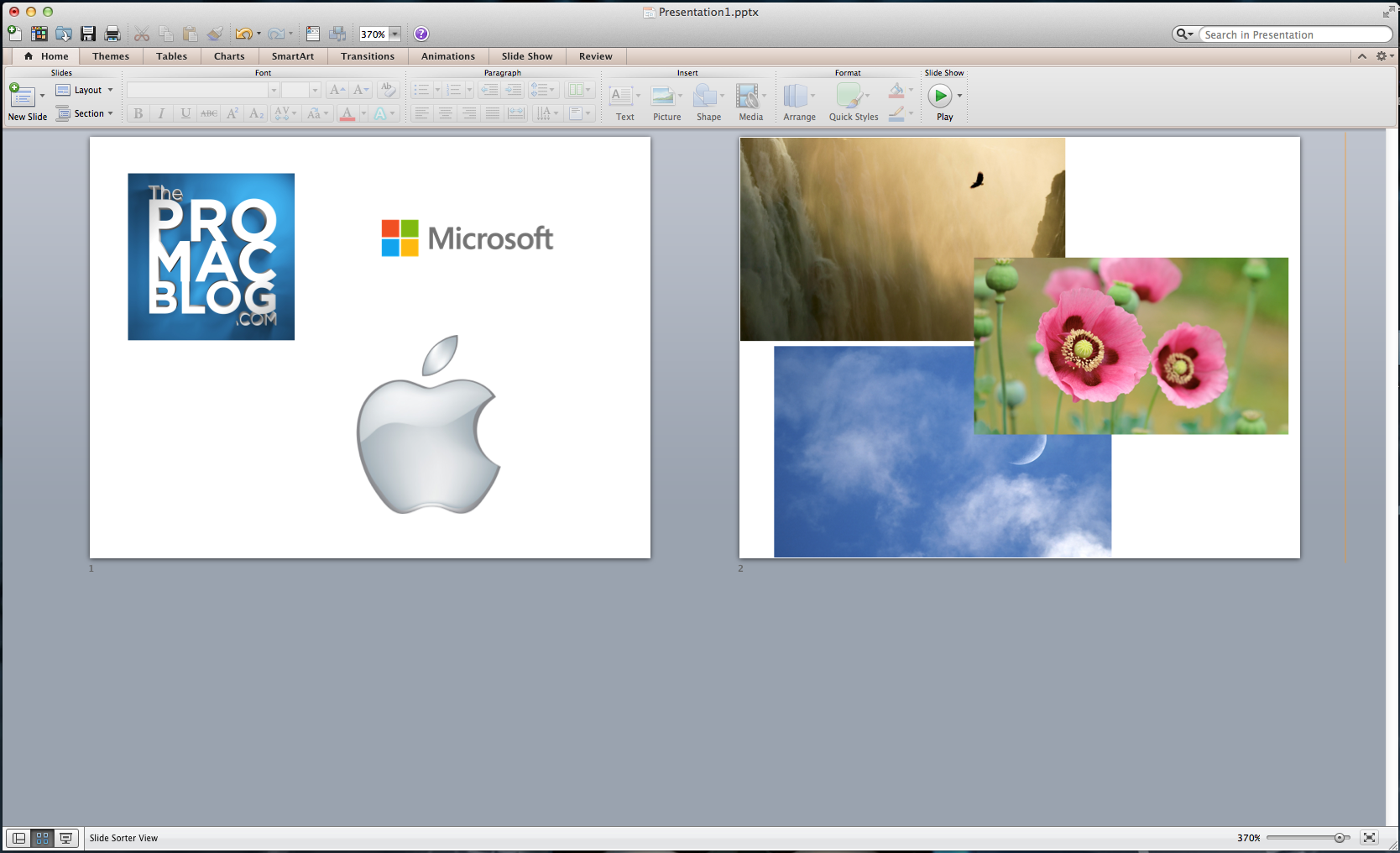The height and width of the screenshot is (853, 1400).
Task: Open the Review tab
Action: (x=596, y=56)
